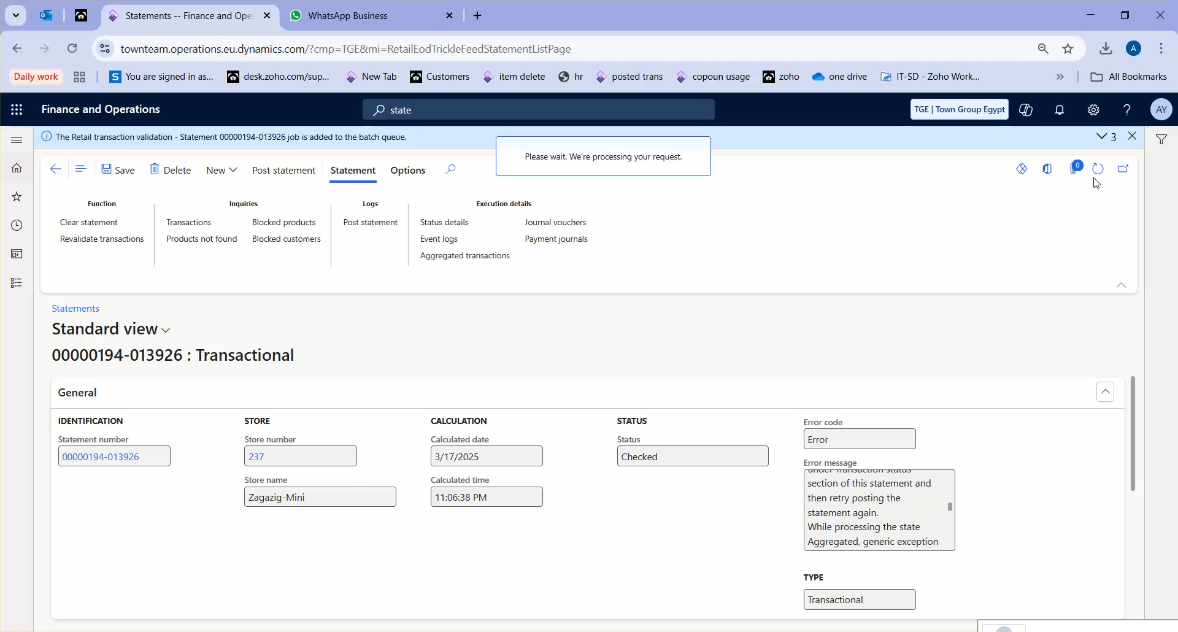Image resolution: width=1178 pixels, height=632 pixels.
Task: Open the Standard view selector
Action: tap(110, 329)
